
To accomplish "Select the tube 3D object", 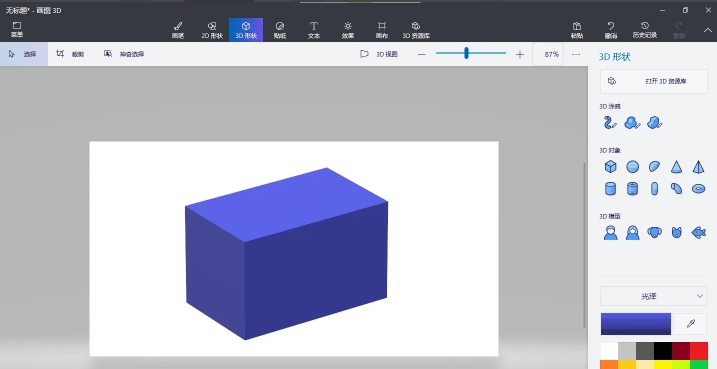I will [x=632, y=188].
